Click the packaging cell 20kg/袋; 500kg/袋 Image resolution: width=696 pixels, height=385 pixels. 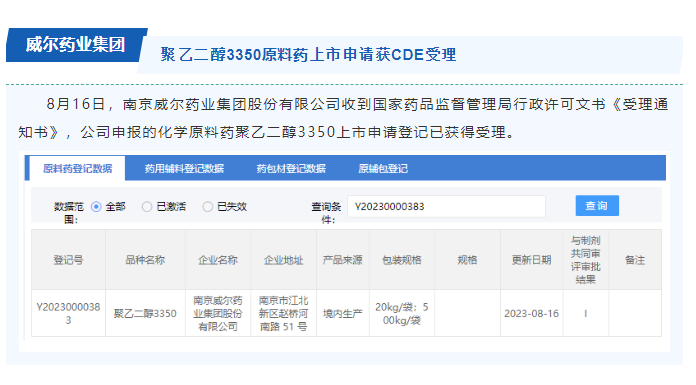(x=402, y=313)
